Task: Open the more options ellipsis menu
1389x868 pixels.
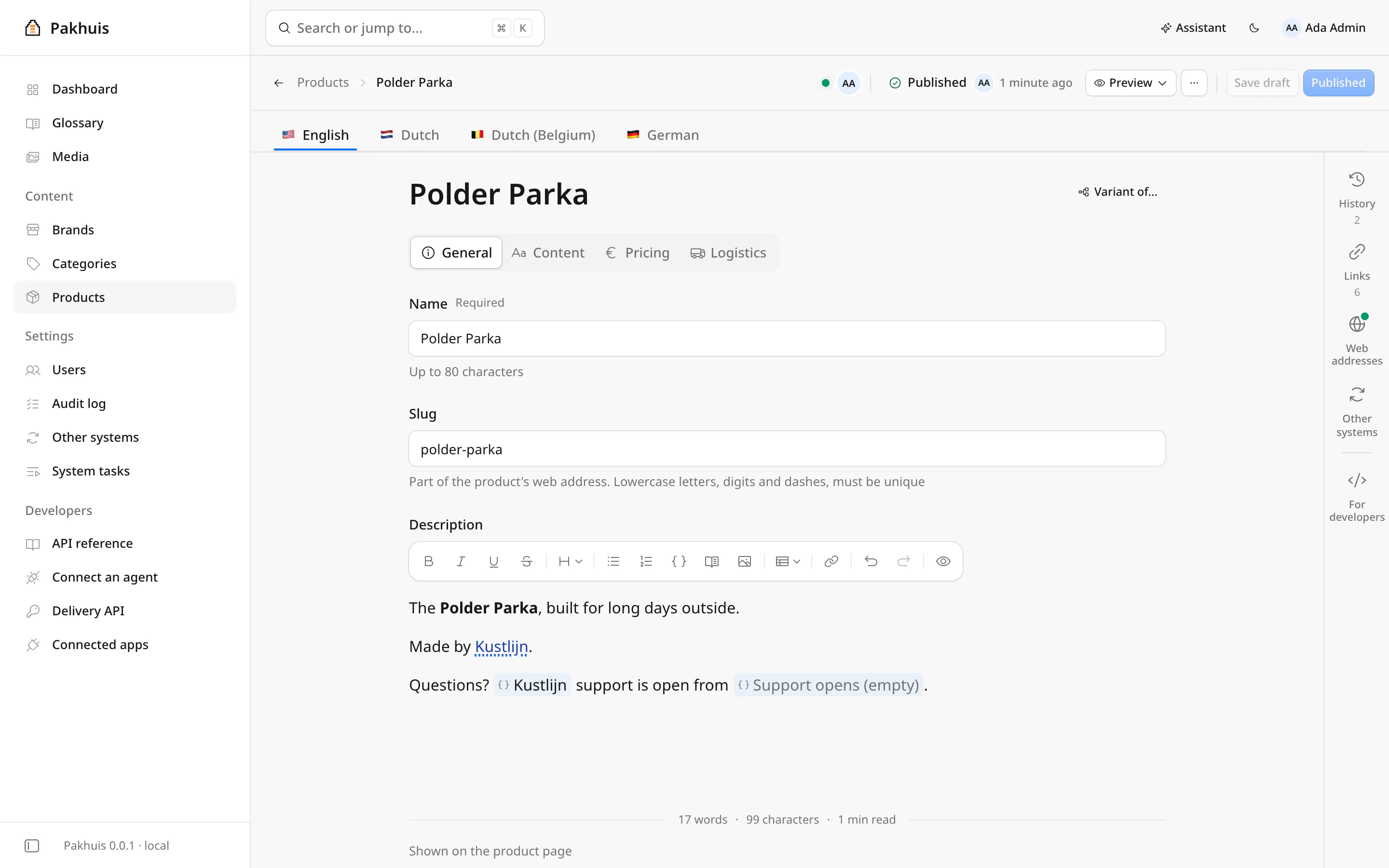Action: pos(1194,82)
